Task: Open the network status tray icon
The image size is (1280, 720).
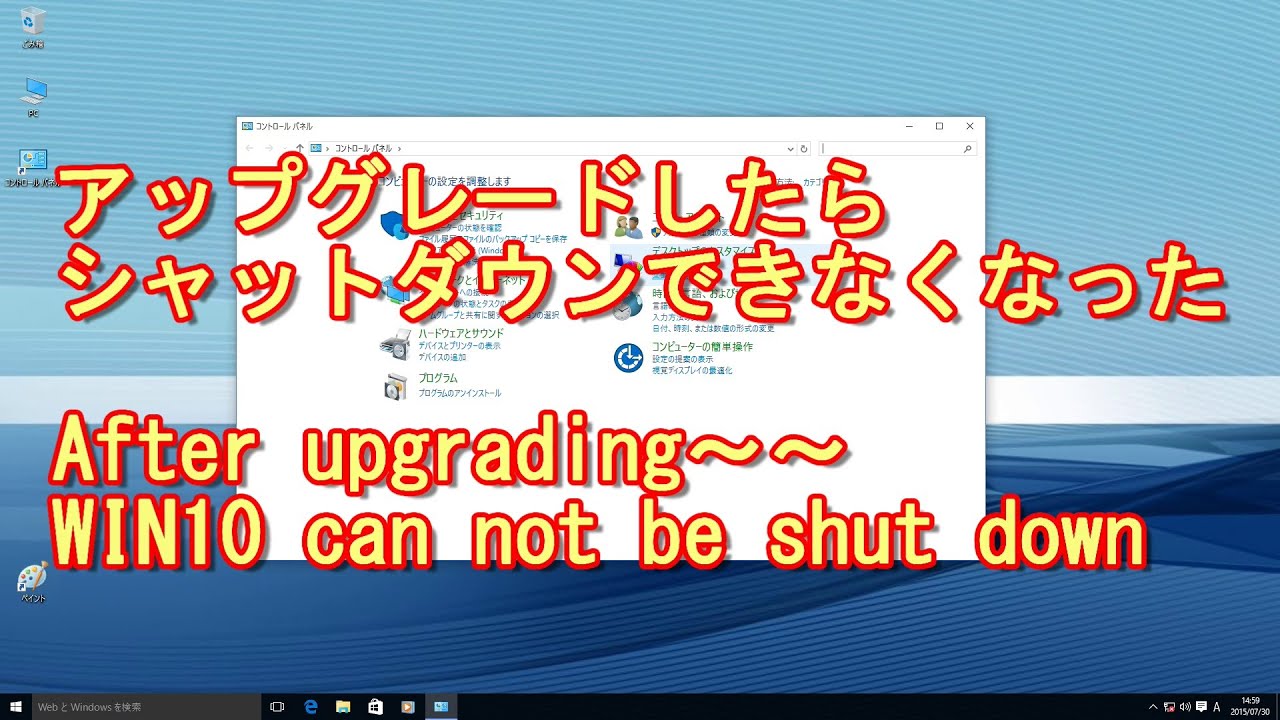Action: (x=1169, y=707)
